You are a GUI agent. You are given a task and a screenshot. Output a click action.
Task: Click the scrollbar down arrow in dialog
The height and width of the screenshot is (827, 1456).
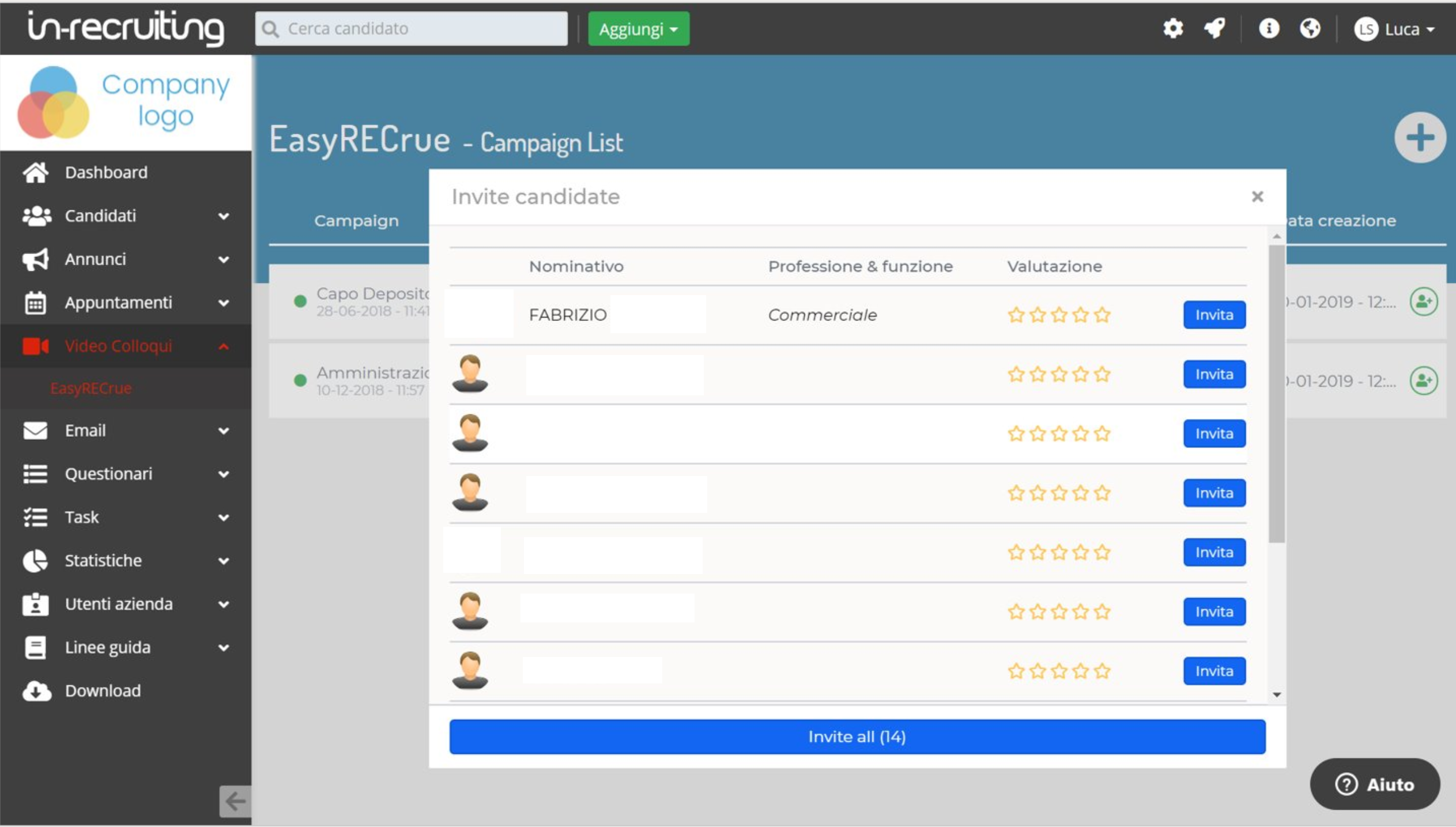click(x=1277, y=694)
